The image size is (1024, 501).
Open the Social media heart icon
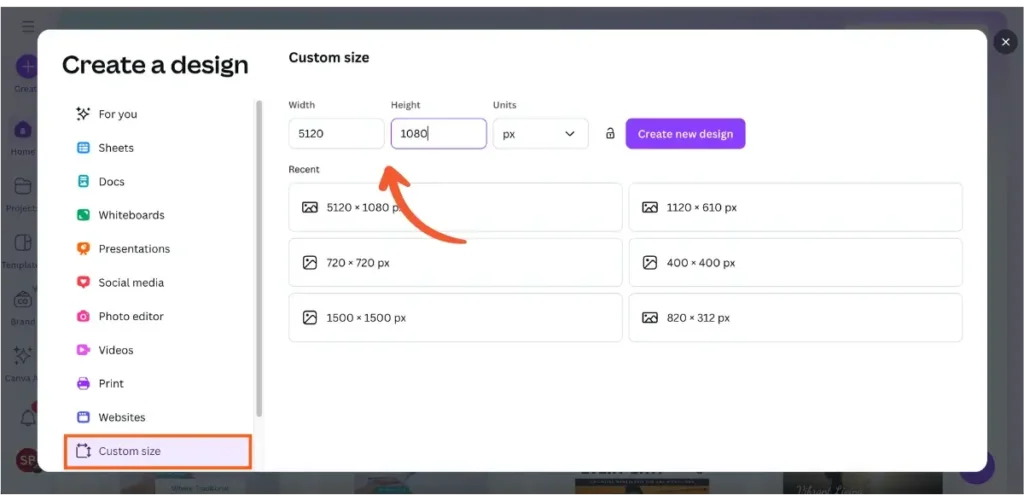coord(84,283)
